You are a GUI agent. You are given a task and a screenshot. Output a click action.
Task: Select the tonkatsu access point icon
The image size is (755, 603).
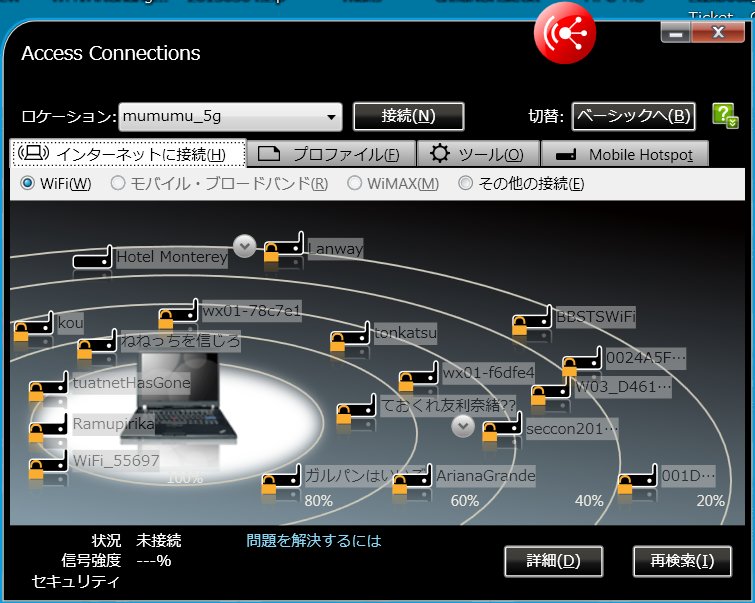[350, 337]
